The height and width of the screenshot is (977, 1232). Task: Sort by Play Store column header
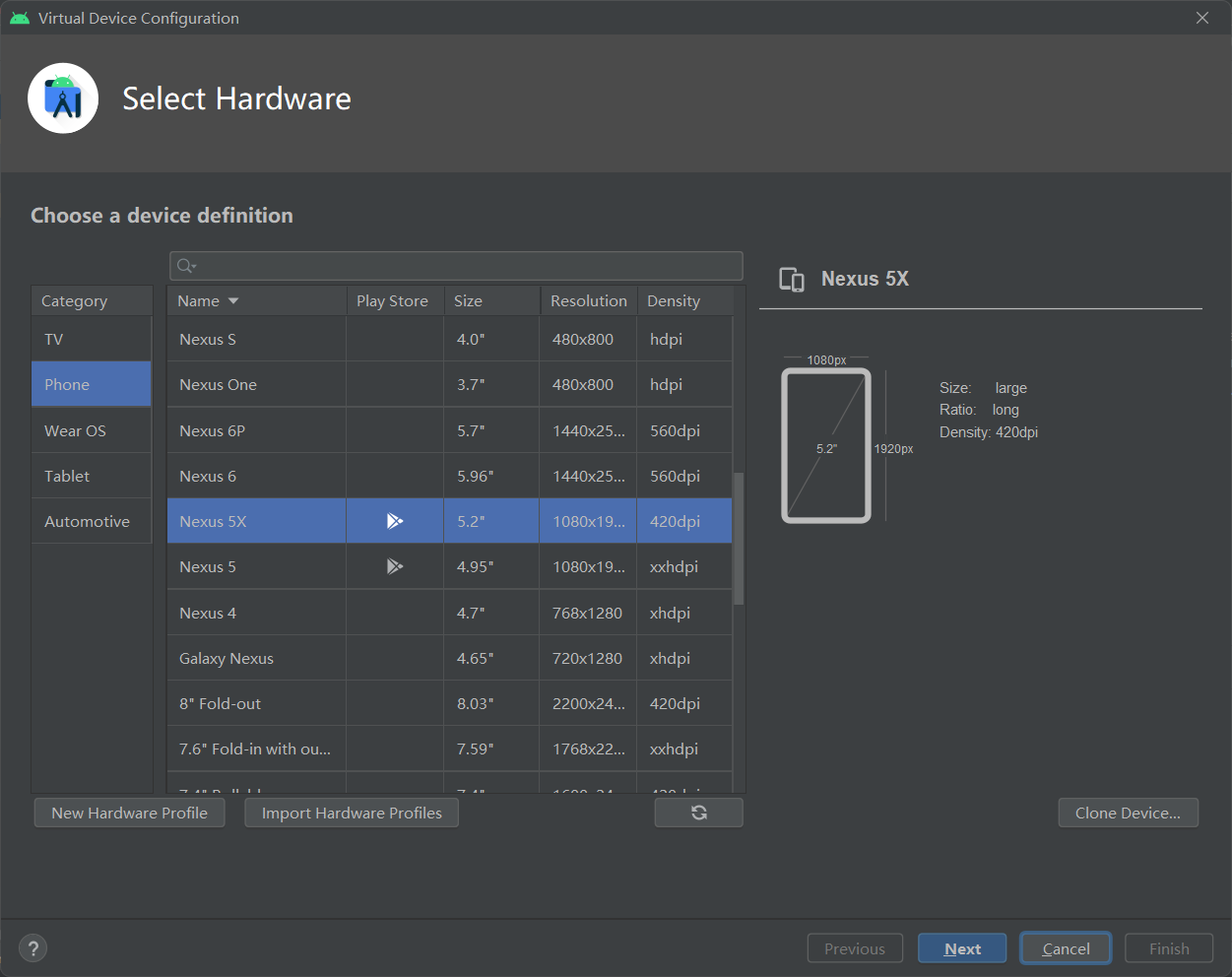[395, 301]
